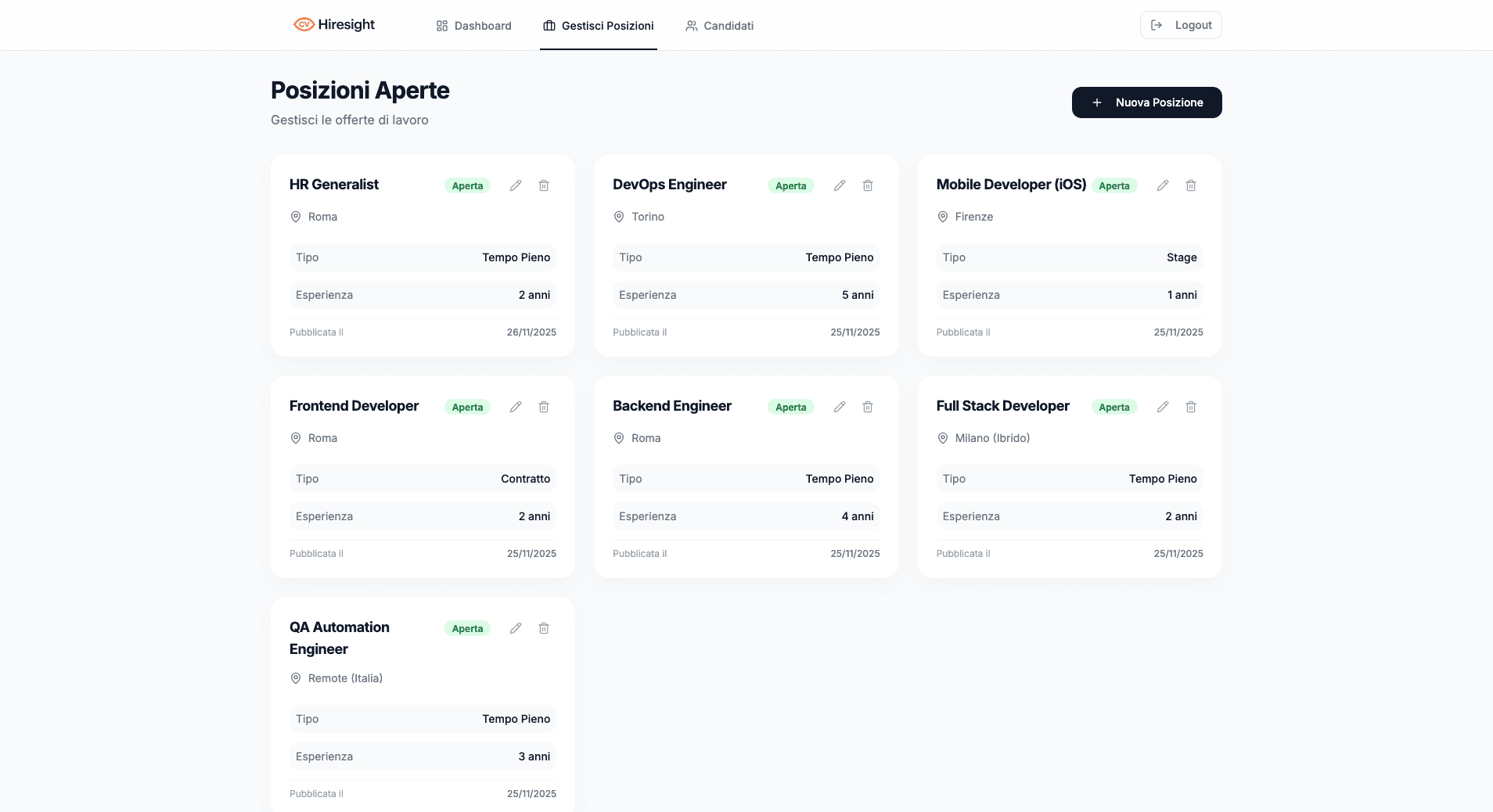Image resolution: width=1493 pixels, height=812 pixels.
Task: Edit the Backend Engineer position
Action: point(840,407)
